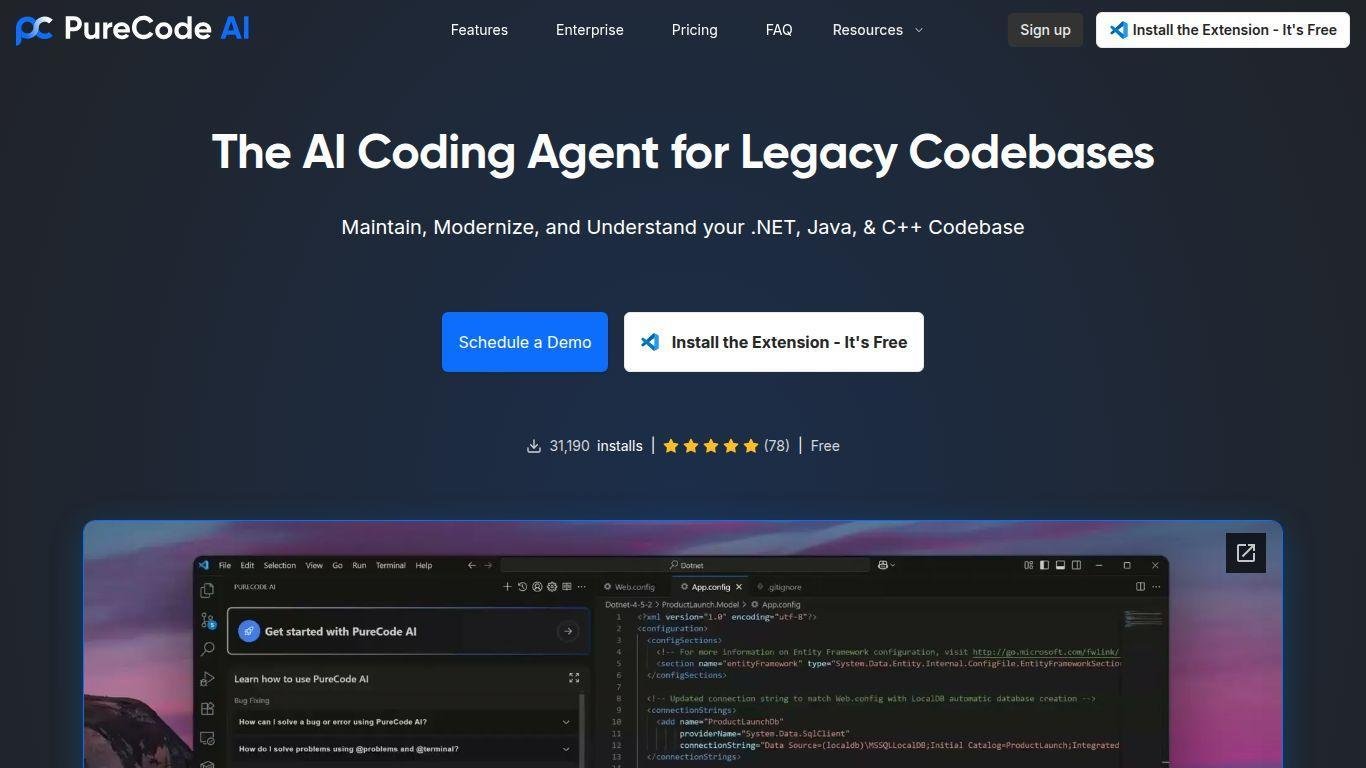Viewport: 1366px width, 768px height.
Task: Switch to the .gitignore editor tab
Action: tap(784, 587)
